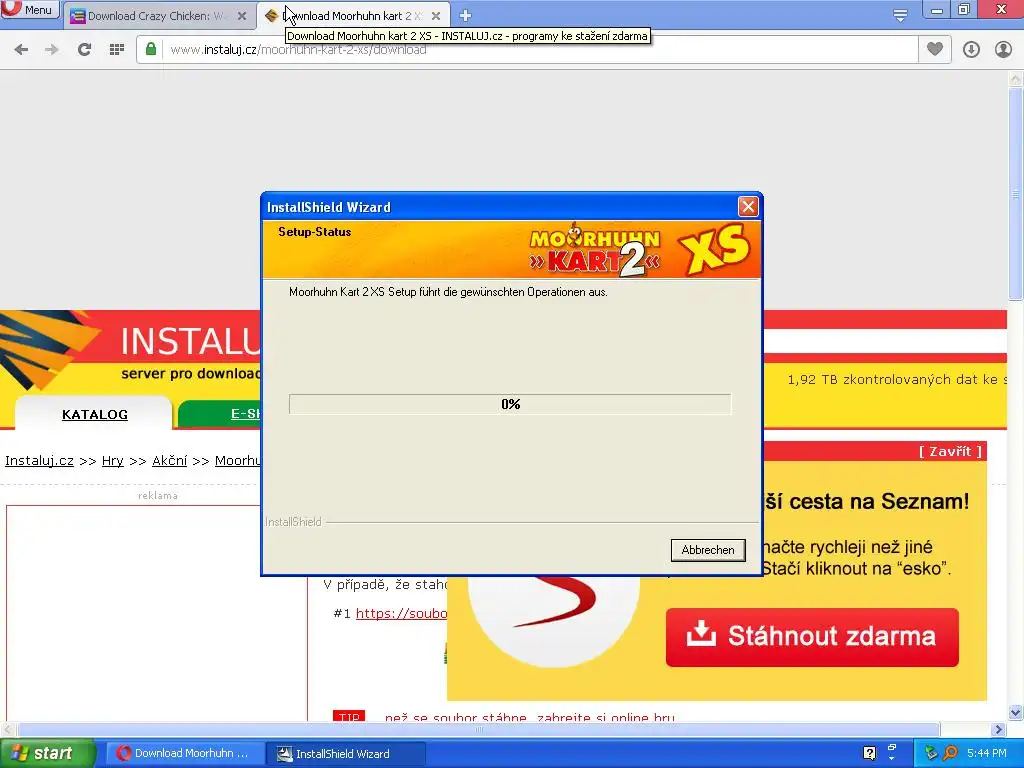1024x768 pixels.
Task: Click the green padlock security icon
Action: [x=151, y=49]
